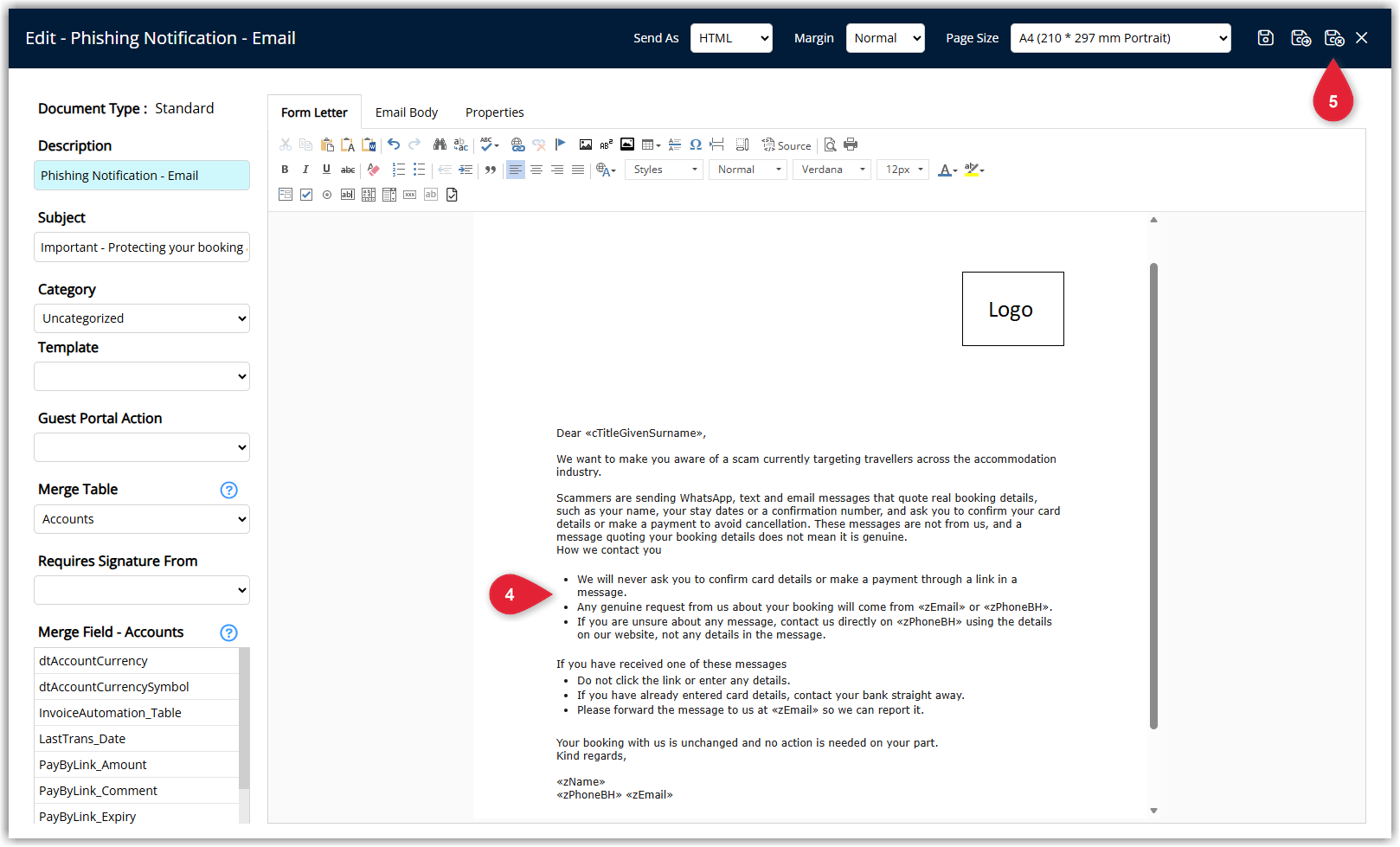This screenshot has width=1400, height=847.
Task: Insert a block quote
Action: (x=491, y=170)
